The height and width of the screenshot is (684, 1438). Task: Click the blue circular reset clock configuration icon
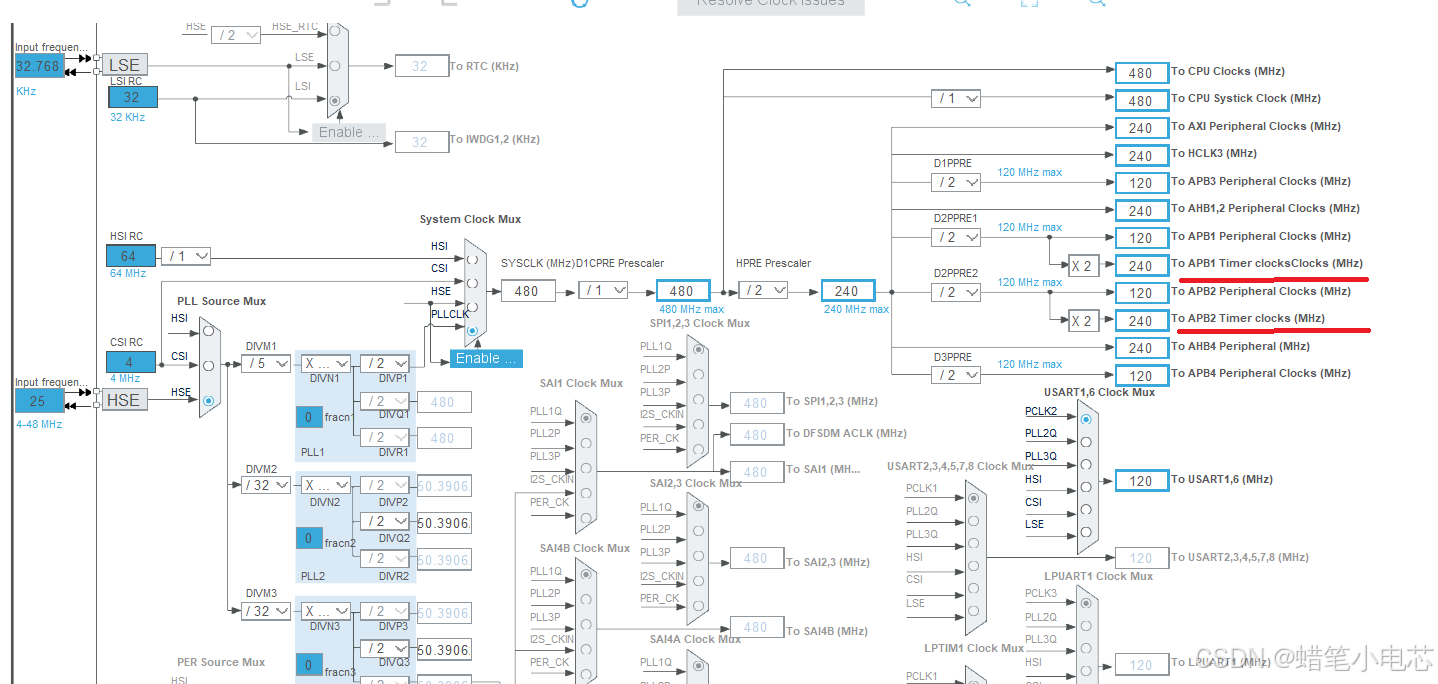(x=580, y=5)
